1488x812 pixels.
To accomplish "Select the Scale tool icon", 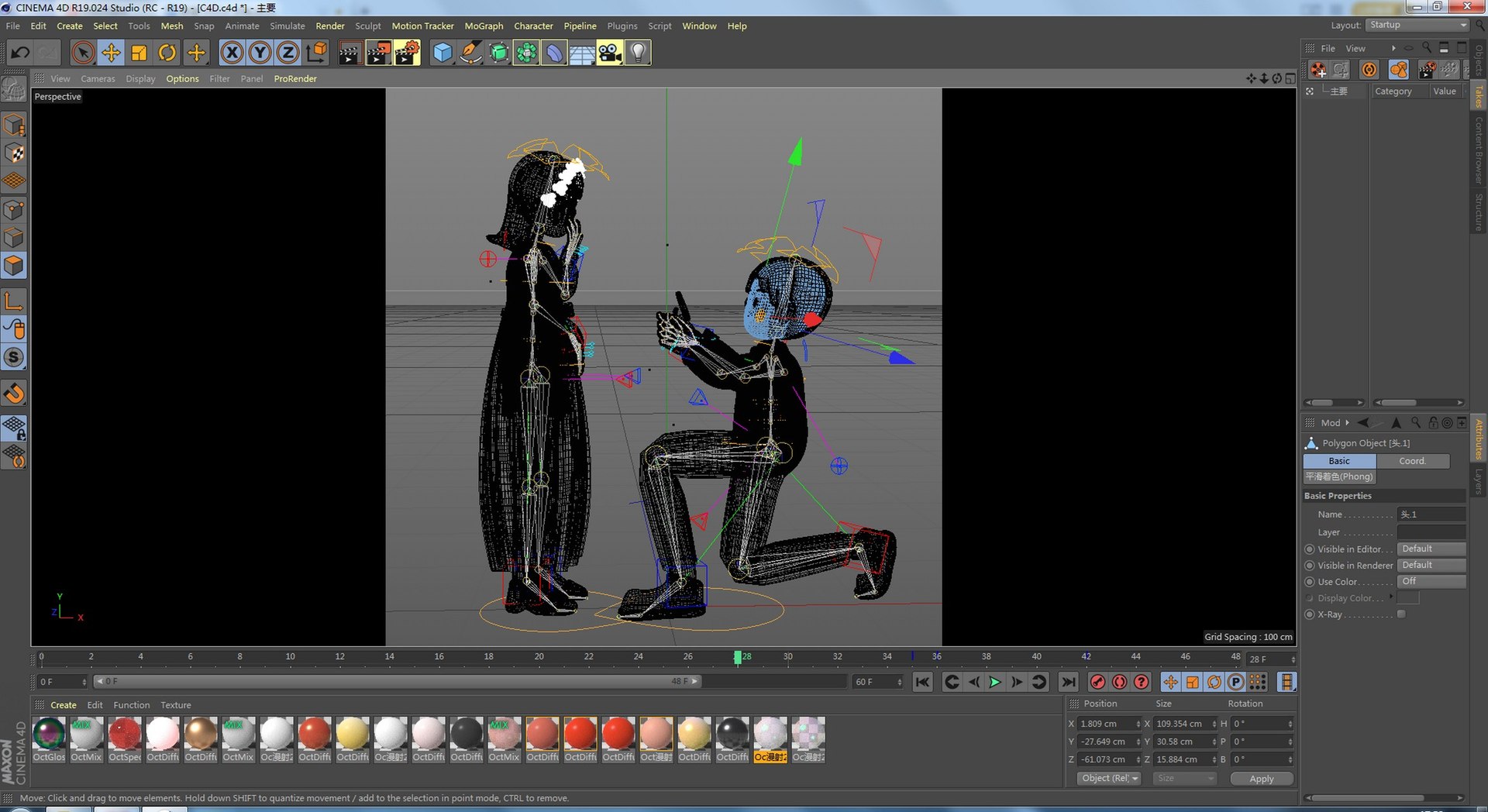I will (139, 53).
